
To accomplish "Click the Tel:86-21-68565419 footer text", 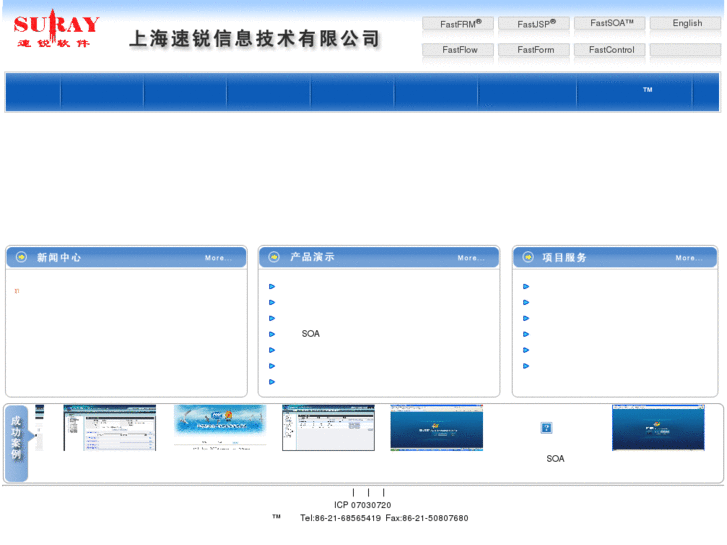I will tap(340, 518).
